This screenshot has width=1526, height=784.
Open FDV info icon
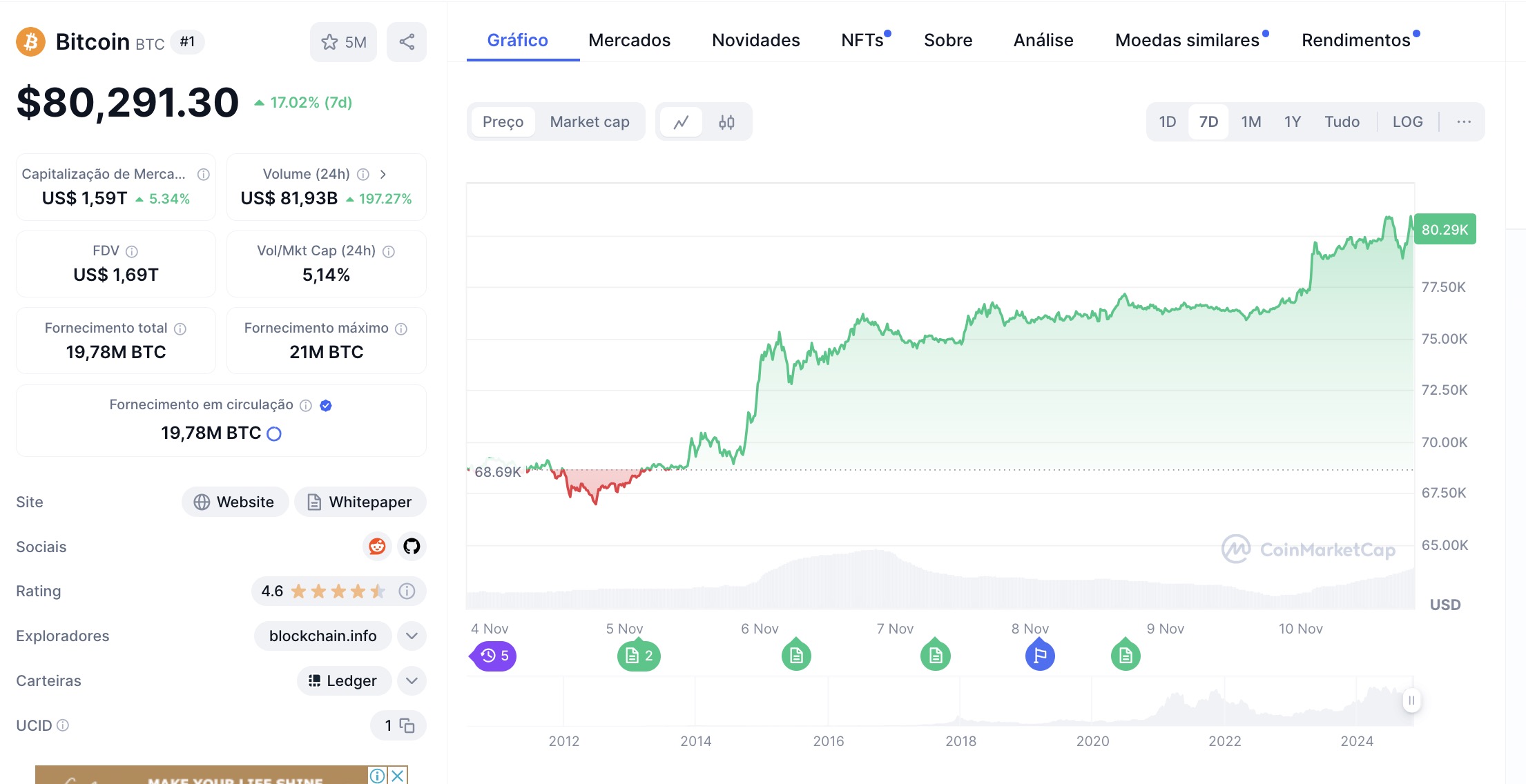point(132,252)
